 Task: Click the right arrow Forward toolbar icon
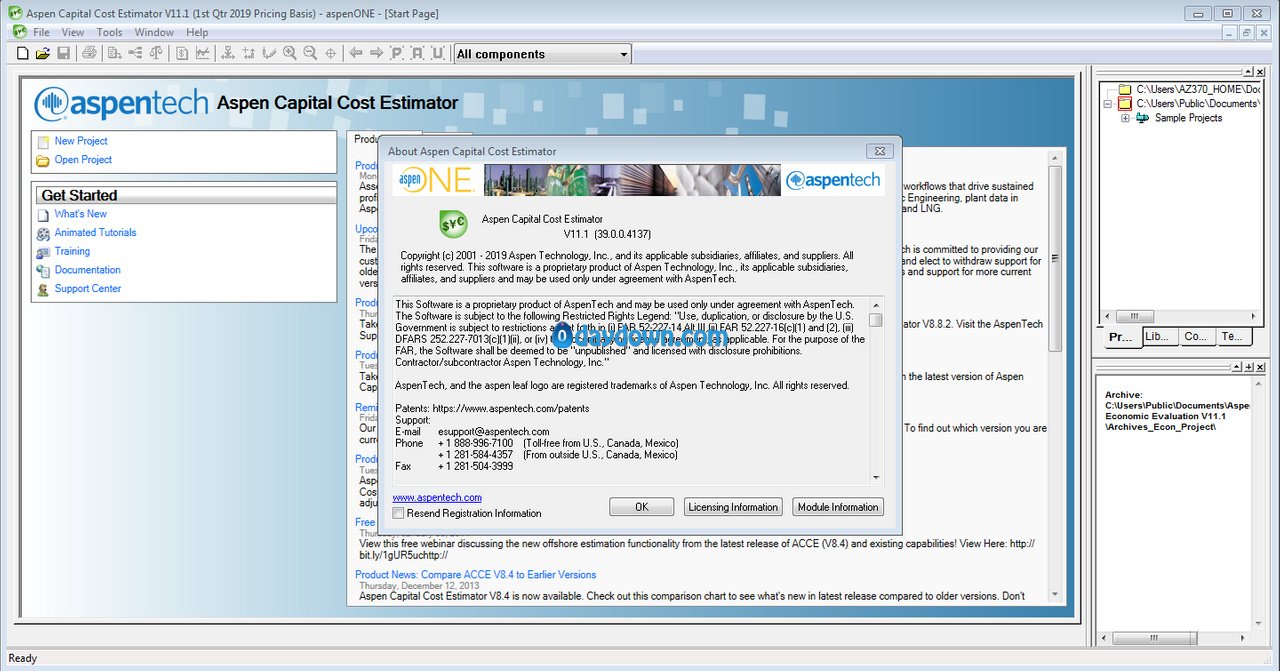coord(376,53)
